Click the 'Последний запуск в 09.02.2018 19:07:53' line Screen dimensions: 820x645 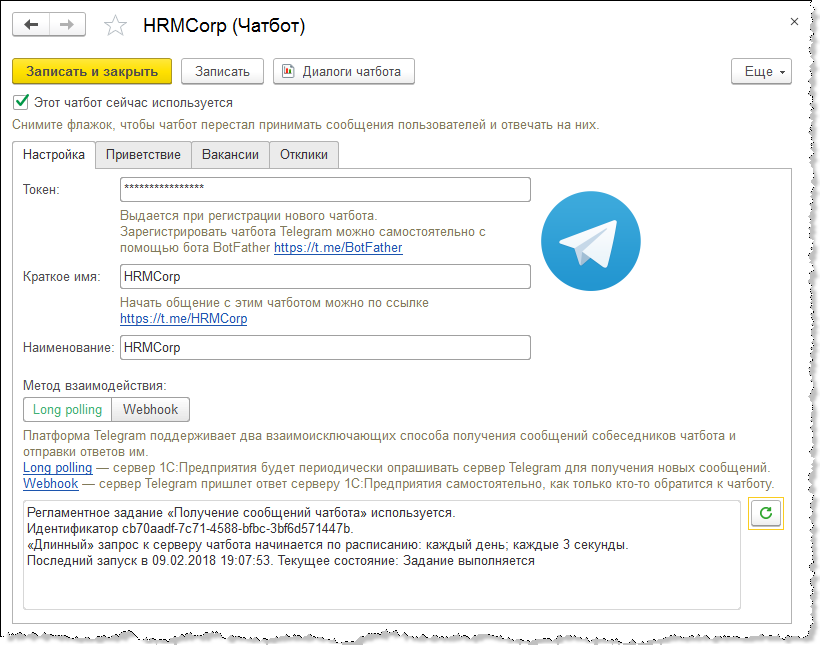pyautogui.click(x=150, y=561)
